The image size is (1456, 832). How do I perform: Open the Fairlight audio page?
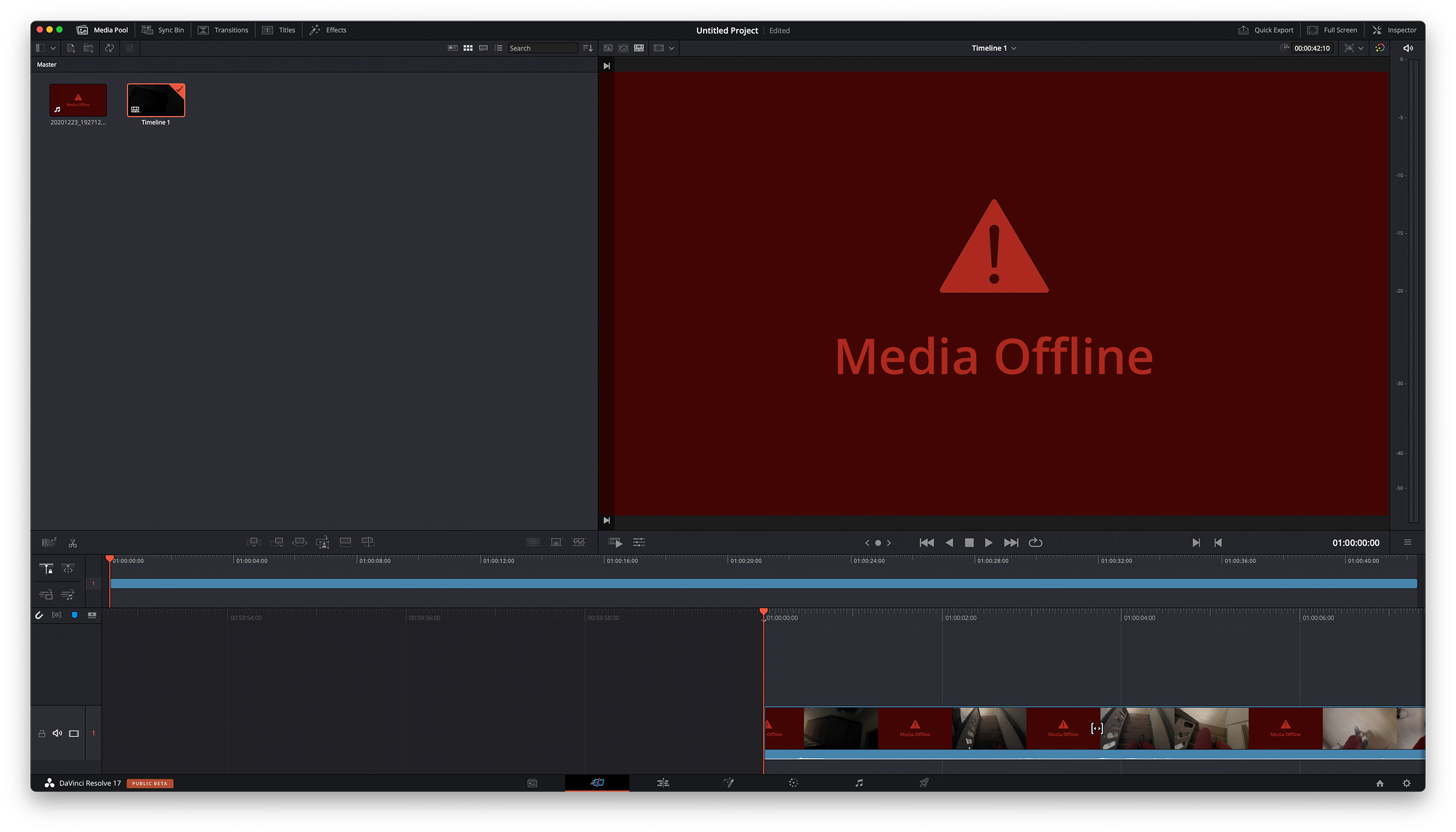(859, 783)
